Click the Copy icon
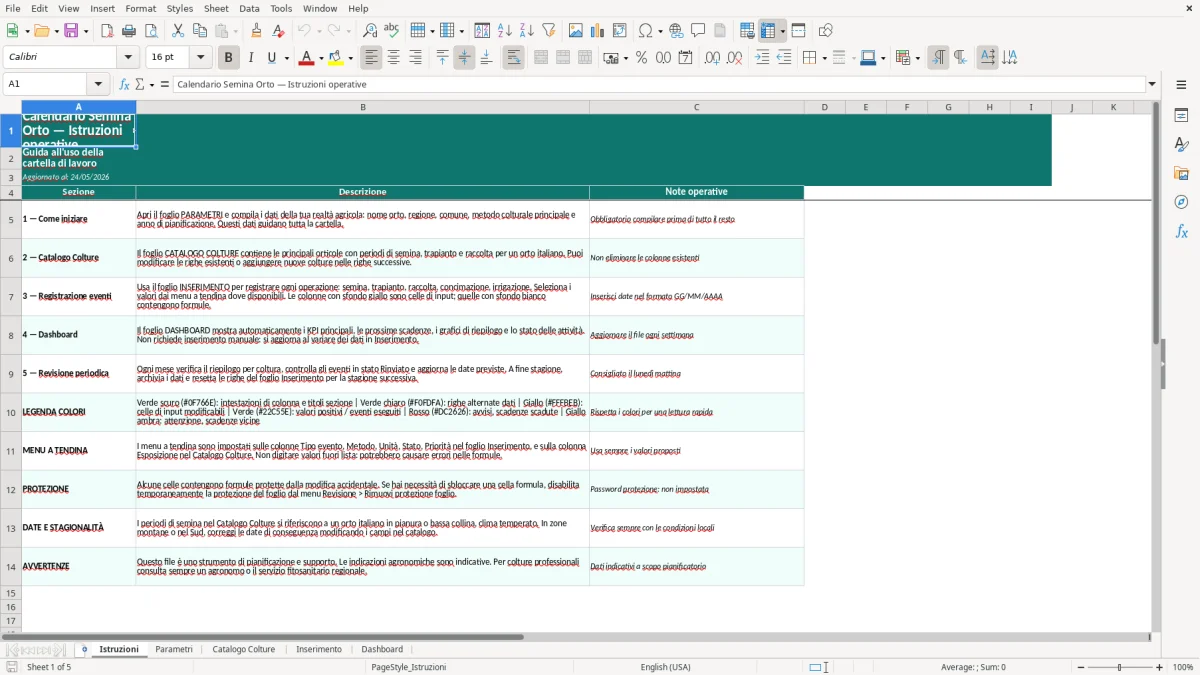1200x675 pixels. pyautogui.click(x=200, y=31)
